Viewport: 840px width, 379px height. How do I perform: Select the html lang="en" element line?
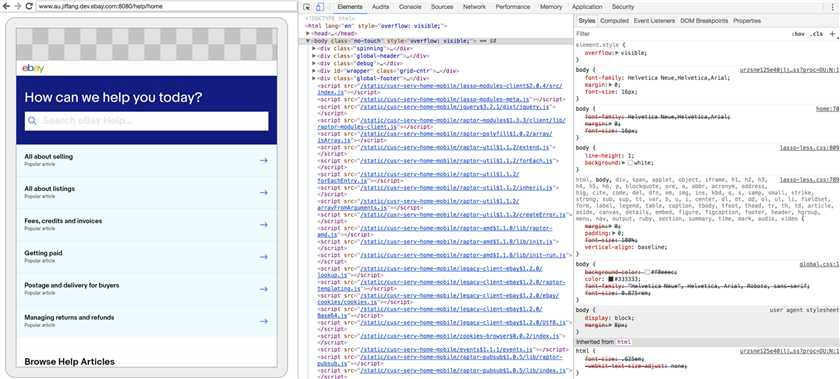[x=377, y=26]
